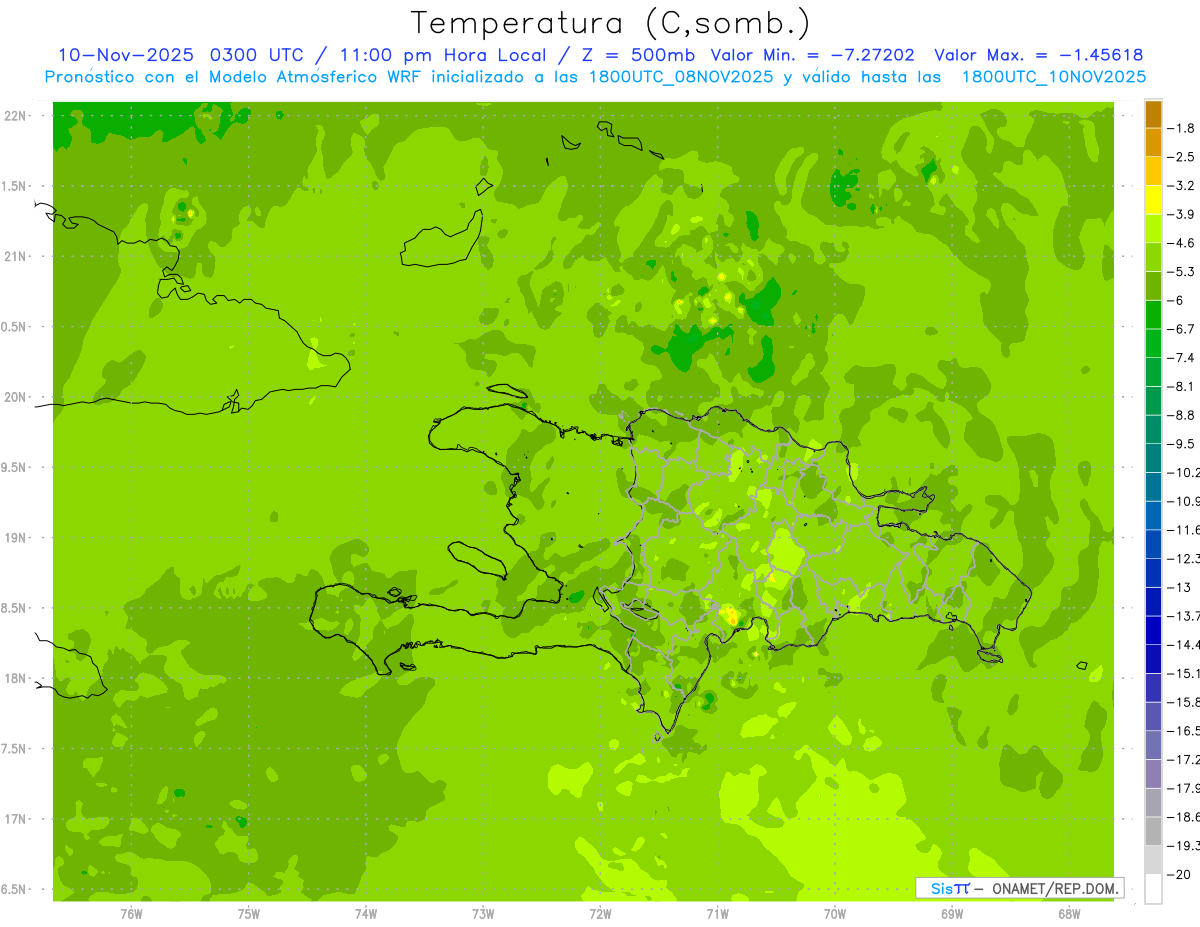Image resolution: width=1200 pixels, height=927 pixels.
Task: Click the '7.5N' latitude label
Action: [x=14, y=749]
